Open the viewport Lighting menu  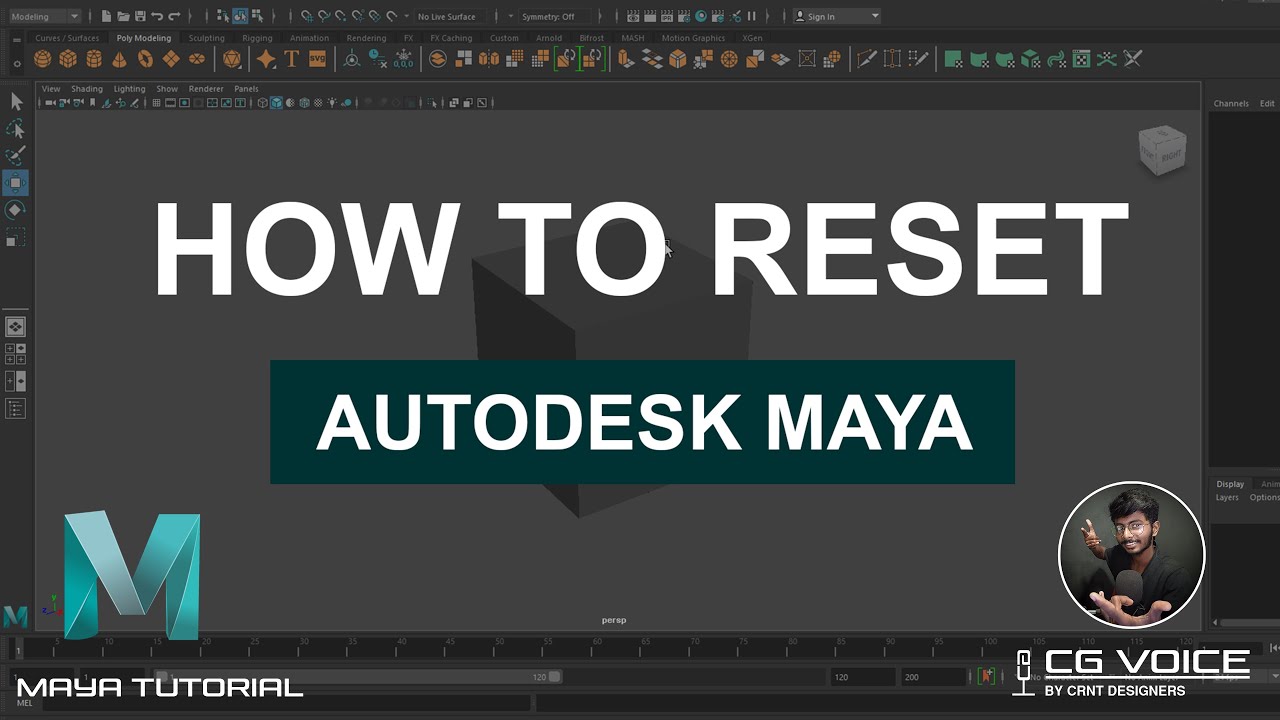[x=129, y=89]
